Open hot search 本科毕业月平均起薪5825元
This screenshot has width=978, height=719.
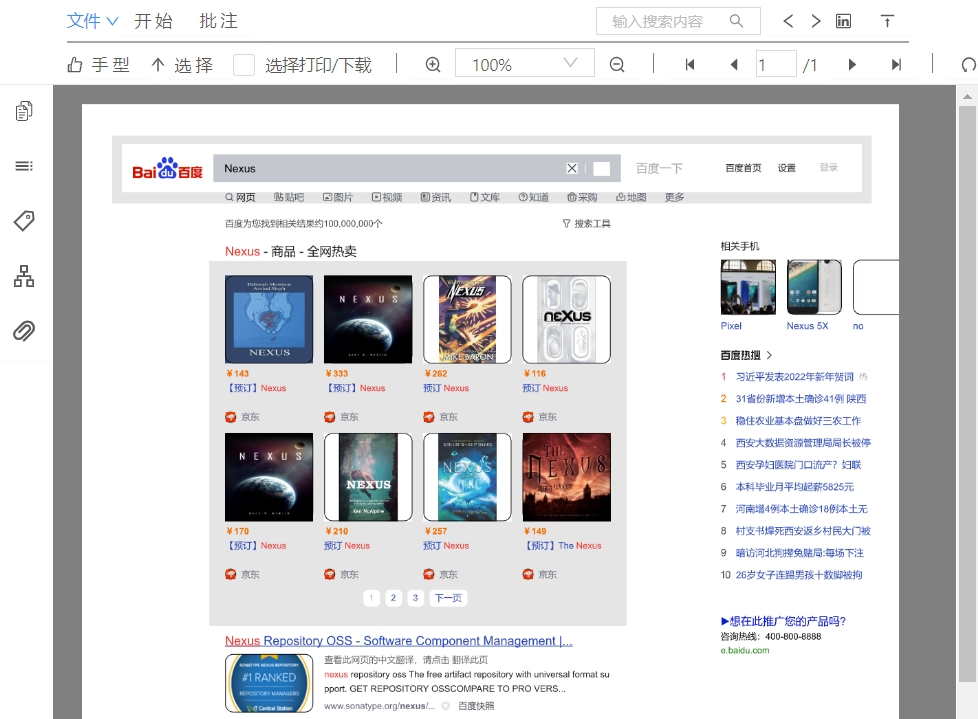point(795,486)
